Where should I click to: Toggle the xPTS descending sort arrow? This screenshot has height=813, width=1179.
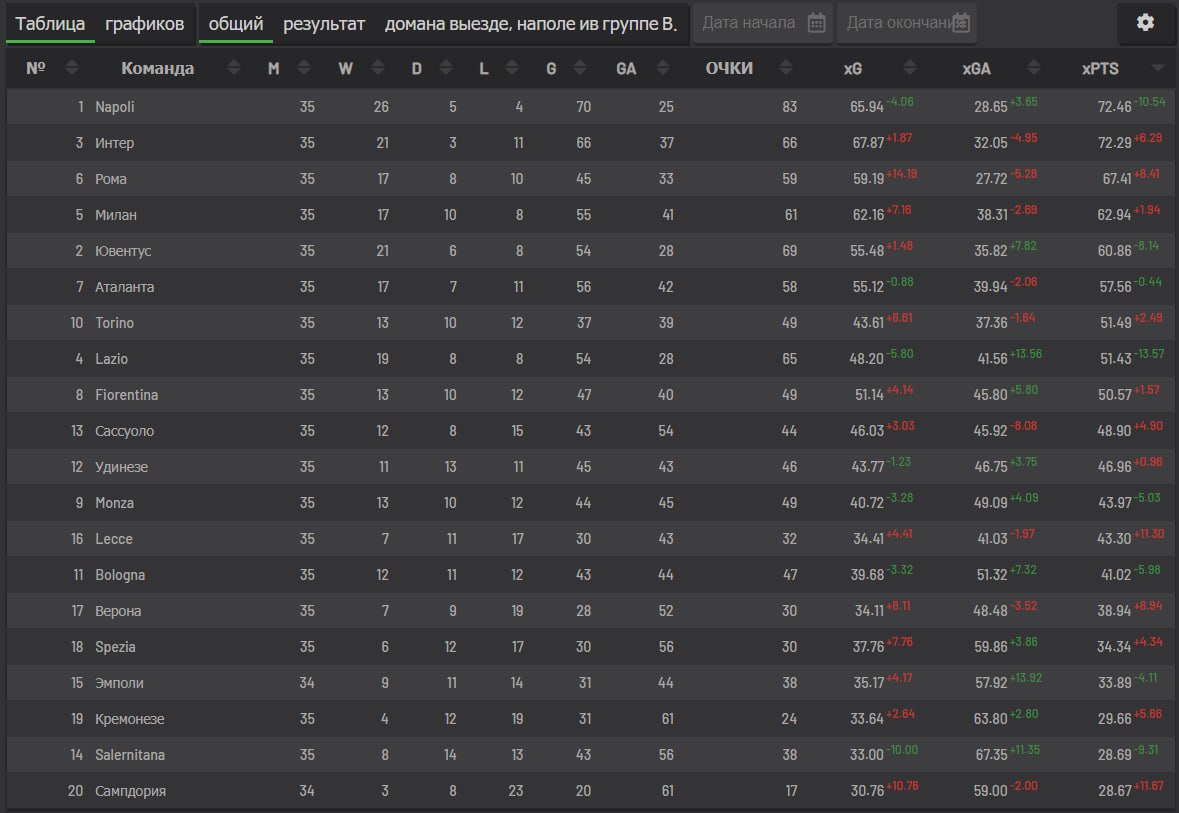[x=1158, y=68]
